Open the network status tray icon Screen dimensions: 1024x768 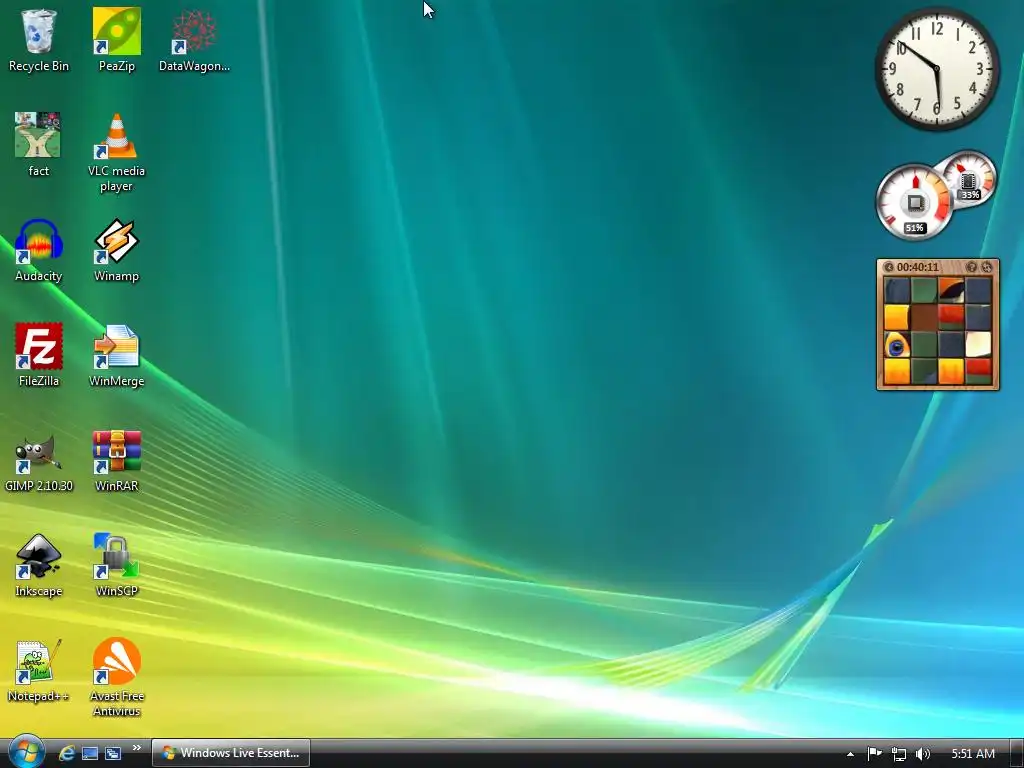pyautogui.click(x=899, y=754)
